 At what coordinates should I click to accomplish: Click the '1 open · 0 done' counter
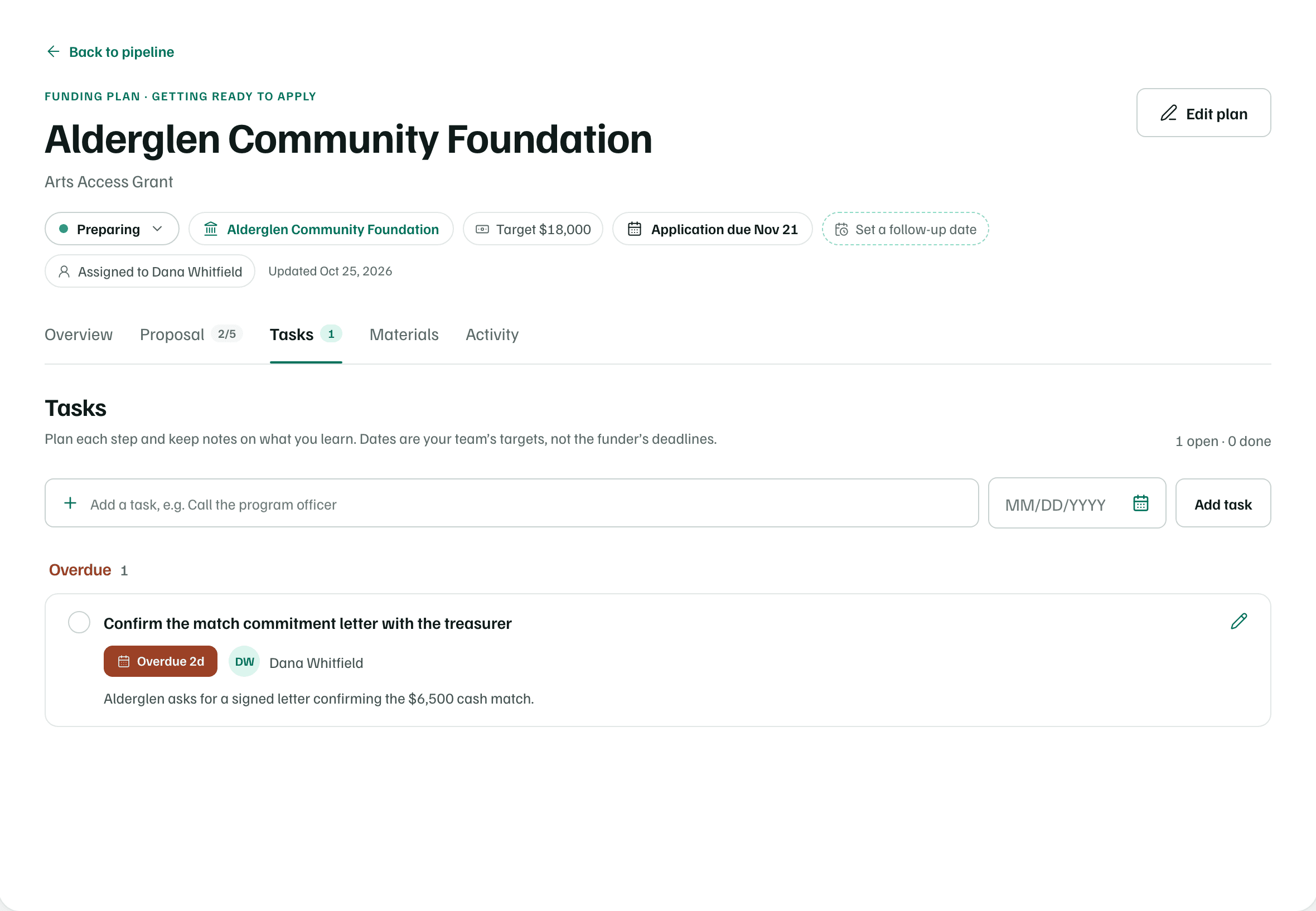tap(1223, 441)
